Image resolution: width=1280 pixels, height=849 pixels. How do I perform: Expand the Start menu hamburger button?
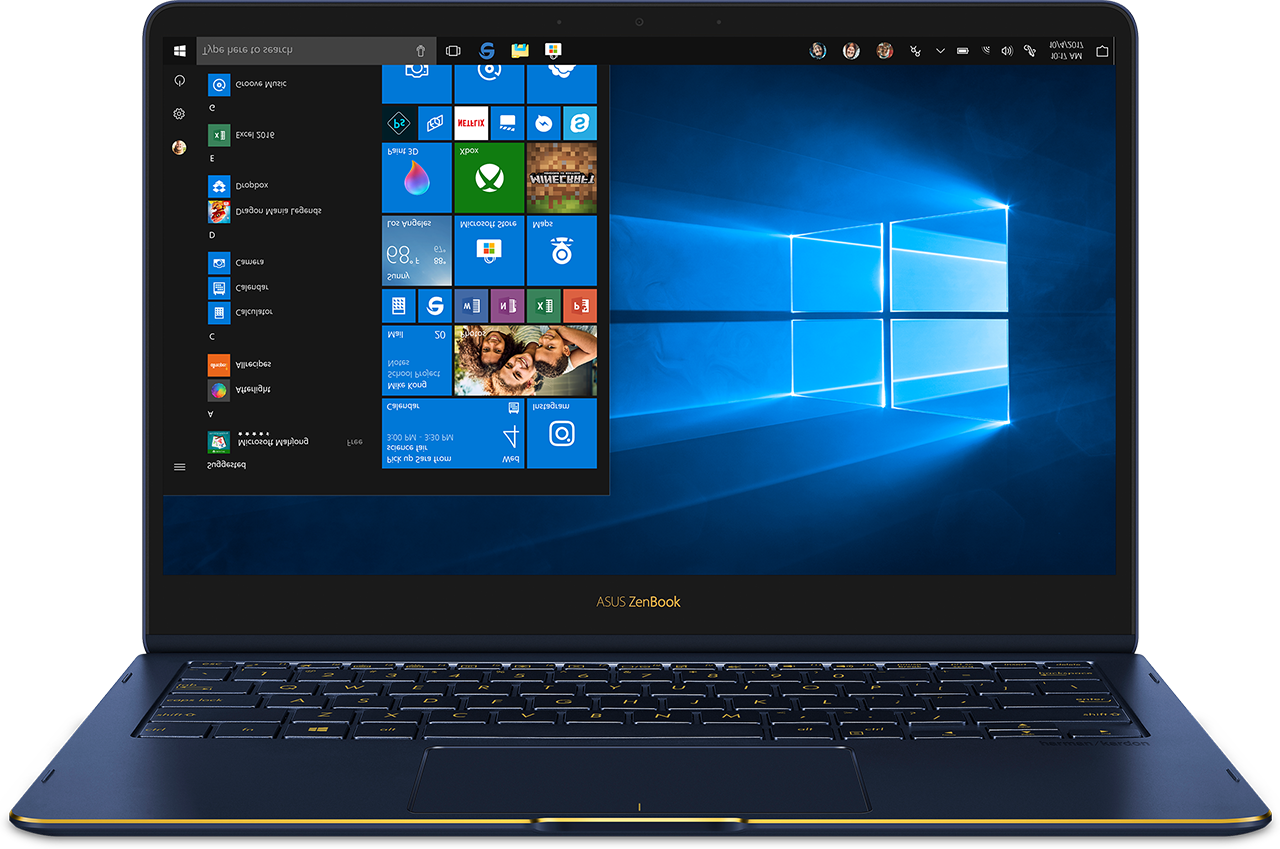180,466
